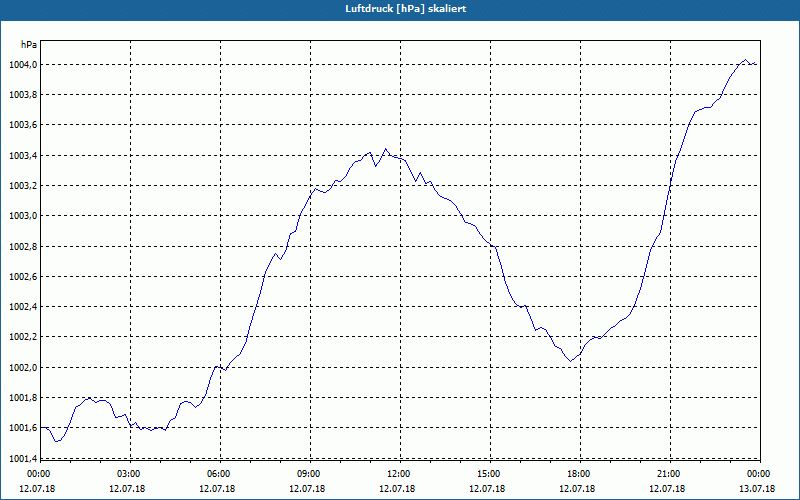
Task: Select the 12.07.18 date beneath 09:00
Action: pyautogui.click(x=307, y=489)
